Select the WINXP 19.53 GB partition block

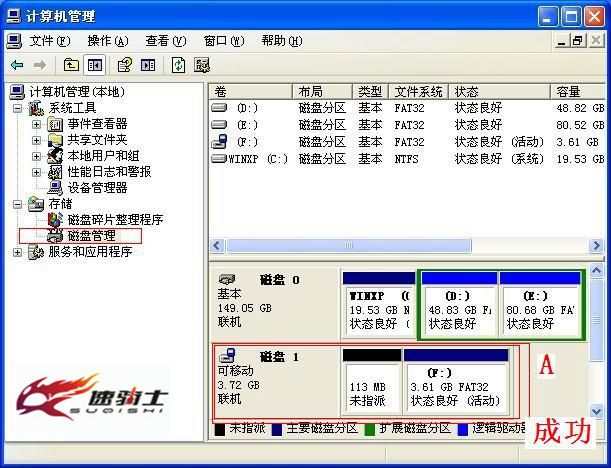(379, 305)
